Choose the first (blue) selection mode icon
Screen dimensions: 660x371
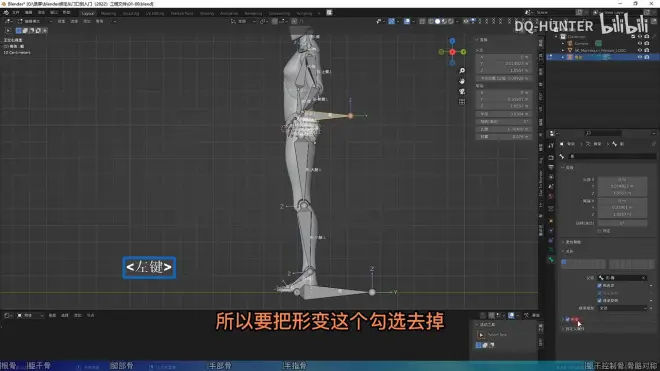[19, 30]
